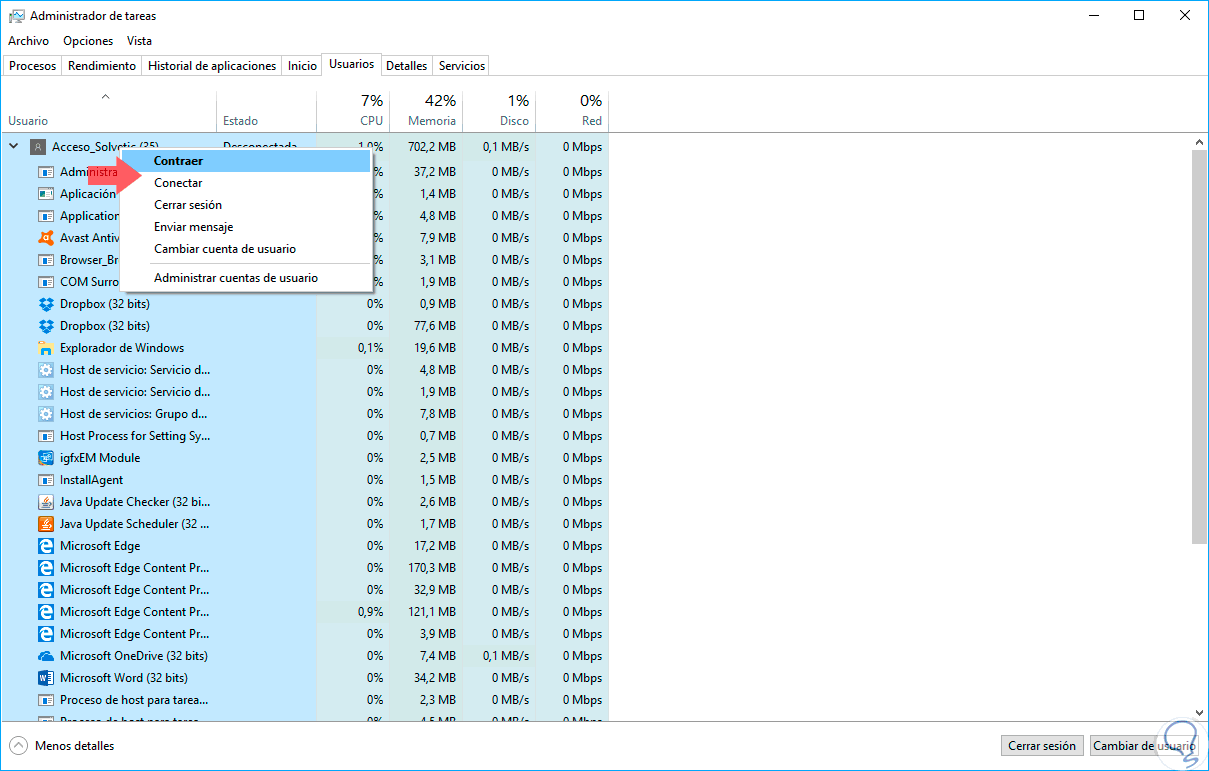Choose Conectar in the context menu
The width and height of the screenshot is (1209, 771).
coord(246,183)
